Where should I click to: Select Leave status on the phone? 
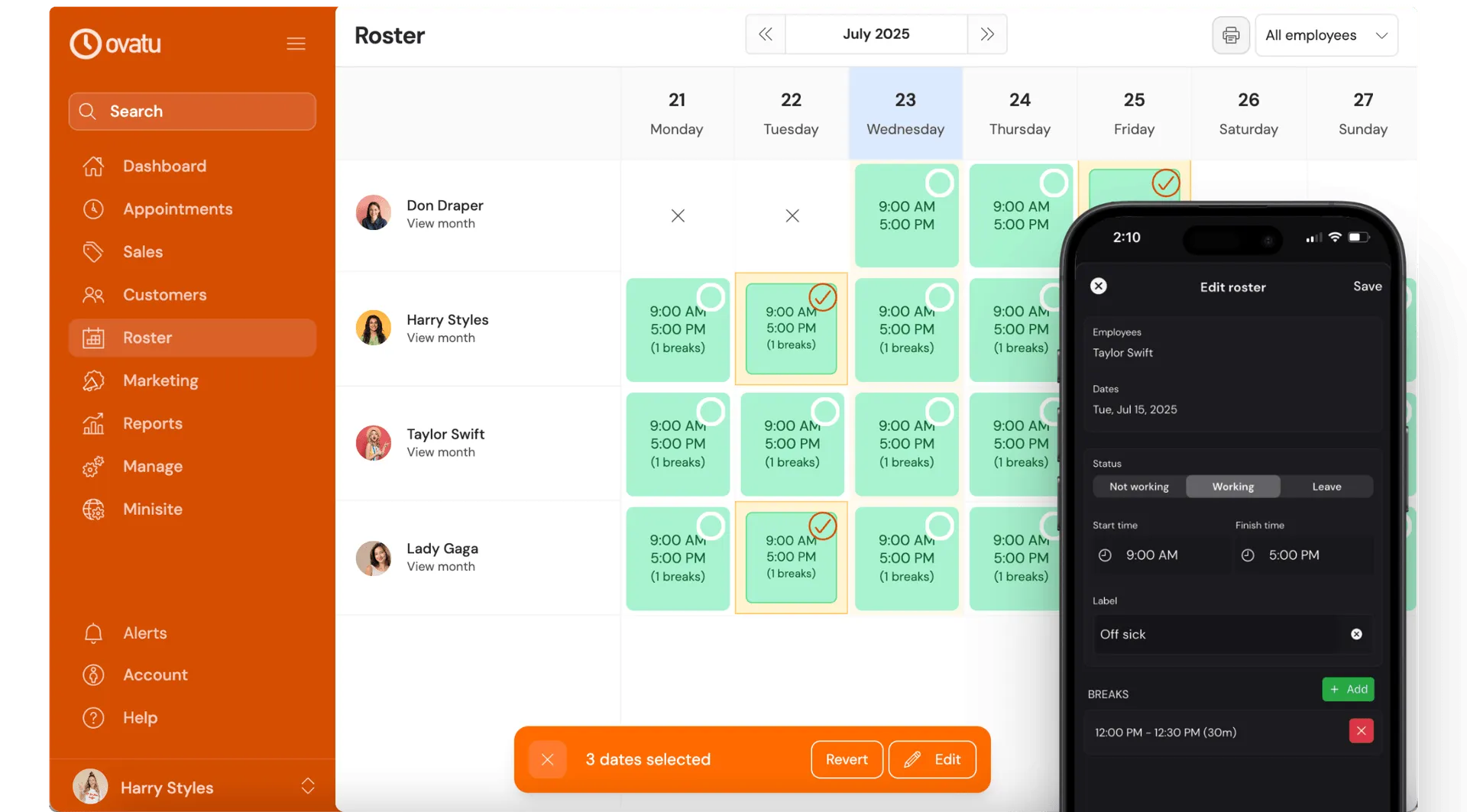(1326, 487)
